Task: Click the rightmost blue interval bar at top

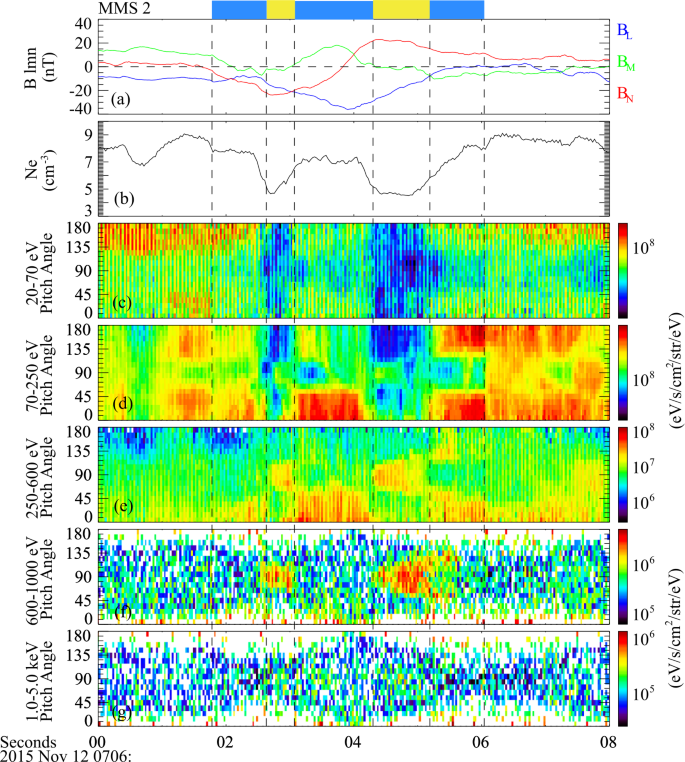Action: coord(457,10)
